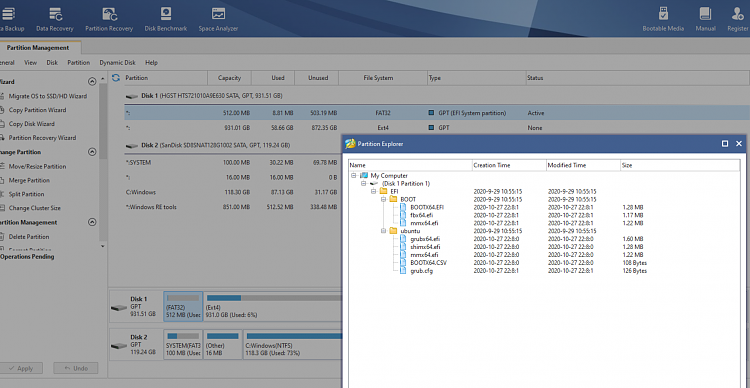Select the C:Windows partition row
Viewport: 750px width, 388px height.
pos(232,192)
